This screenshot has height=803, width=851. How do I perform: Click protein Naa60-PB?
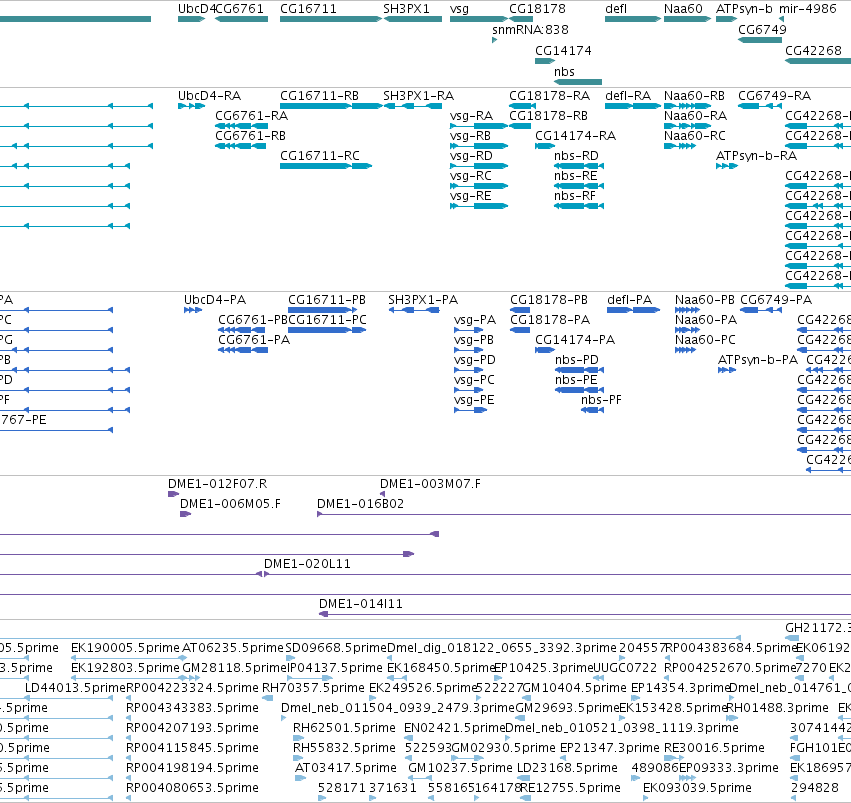tap(704, 299)
